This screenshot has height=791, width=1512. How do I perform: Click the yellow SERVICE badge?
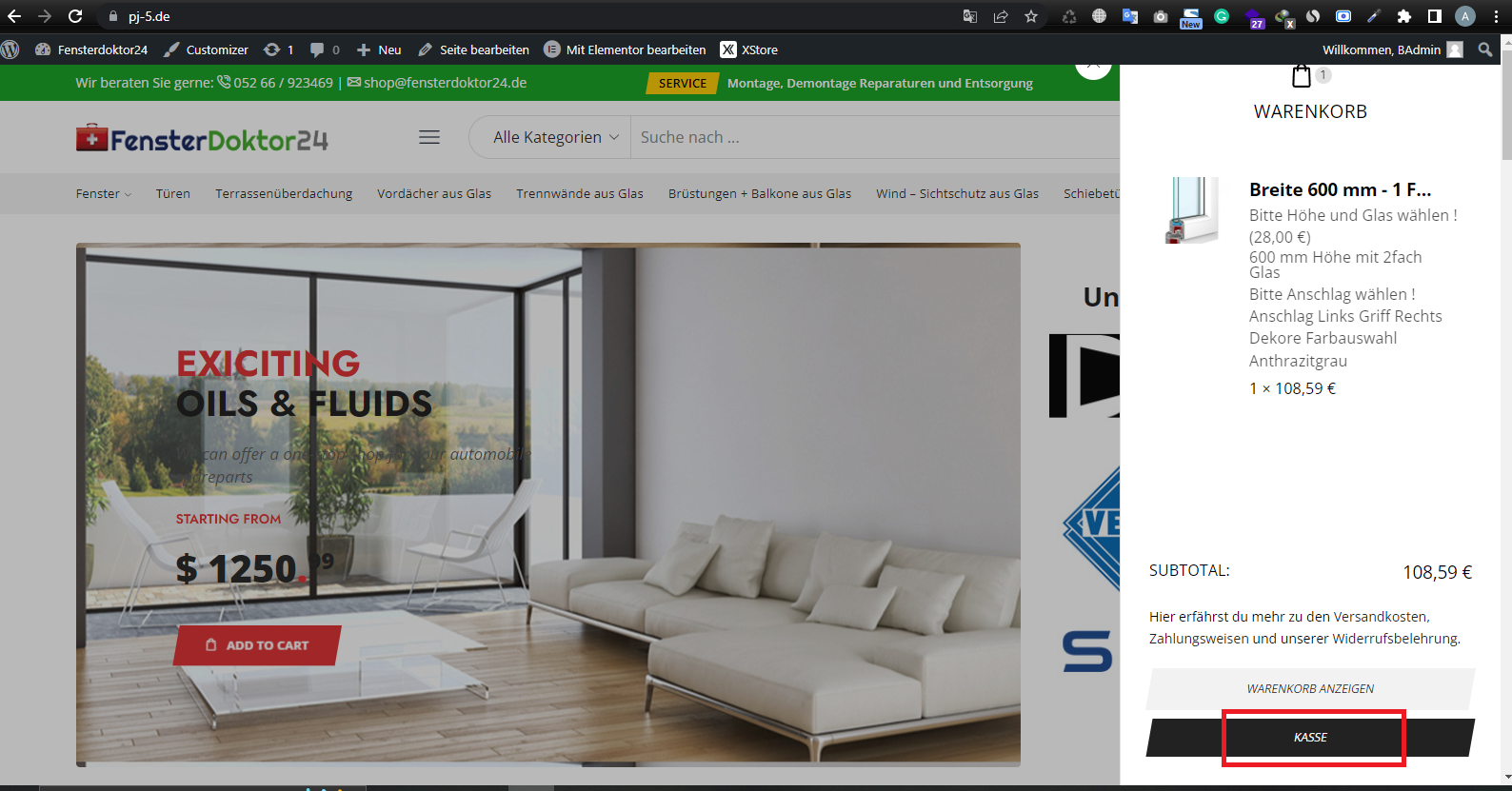(x=683, y=83)
